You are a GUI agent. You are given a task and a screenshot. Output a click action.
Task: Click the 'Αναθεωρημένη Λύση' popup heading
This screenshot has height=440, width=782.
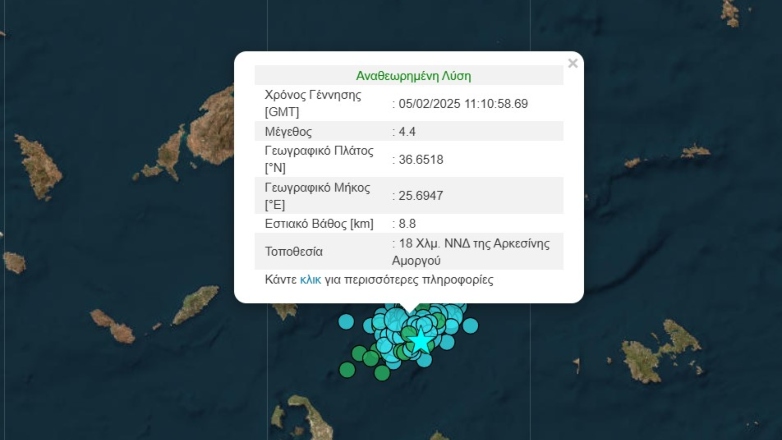click(x=413, y=75)
